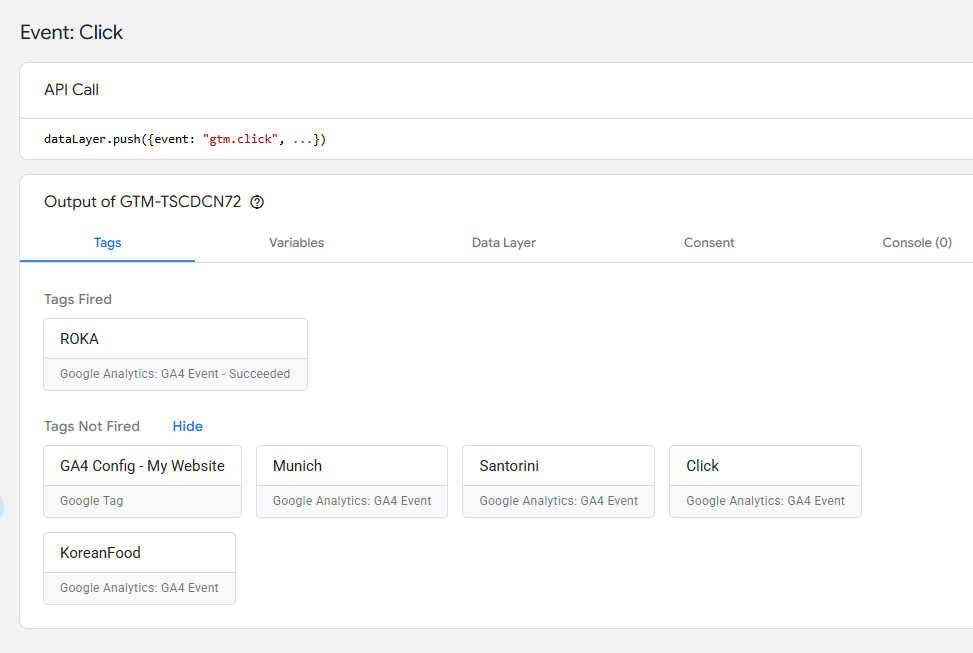Click the partial blue circle at left edge
The image size is (973, 653).
[x=2, y=507]
